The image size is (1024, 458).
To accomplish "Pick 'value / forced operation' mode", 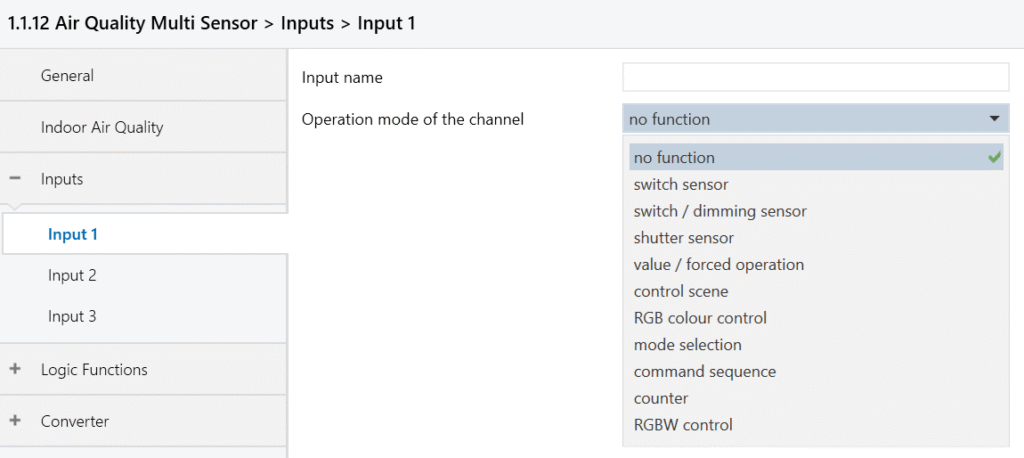I will (718, 265).
